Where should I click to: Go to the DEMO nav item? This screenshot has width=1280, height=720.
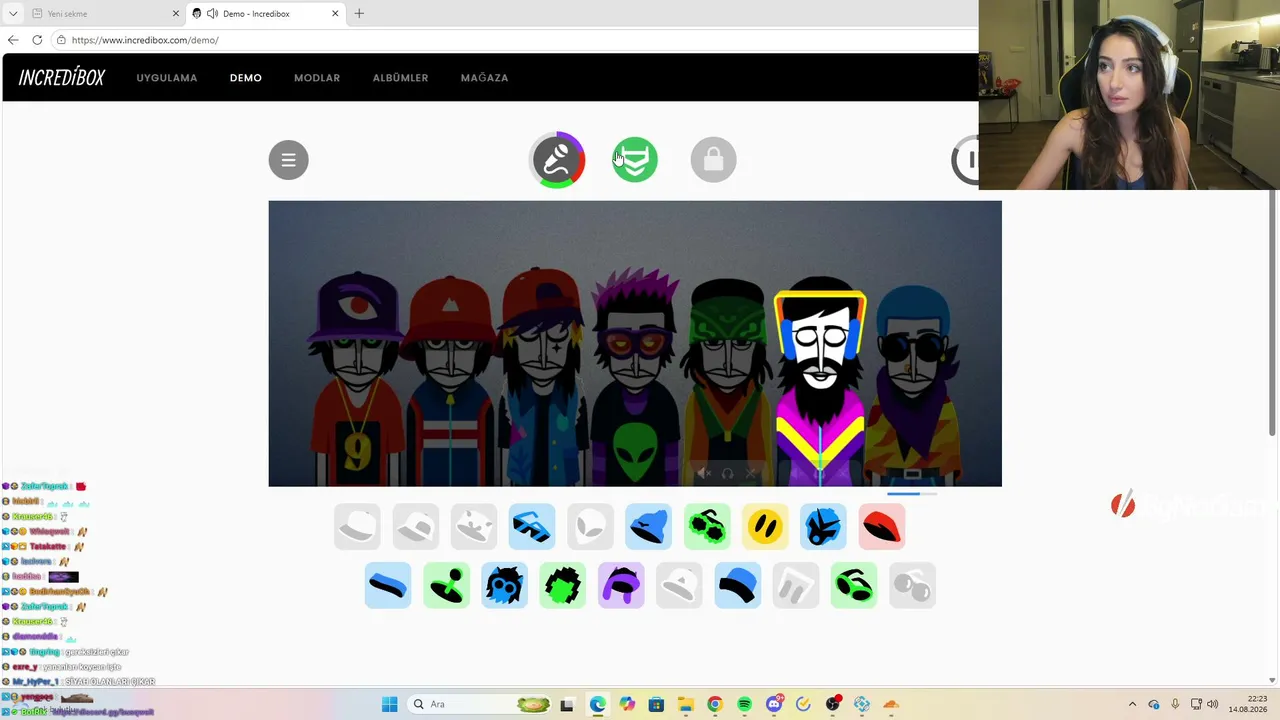click(246, 78)
